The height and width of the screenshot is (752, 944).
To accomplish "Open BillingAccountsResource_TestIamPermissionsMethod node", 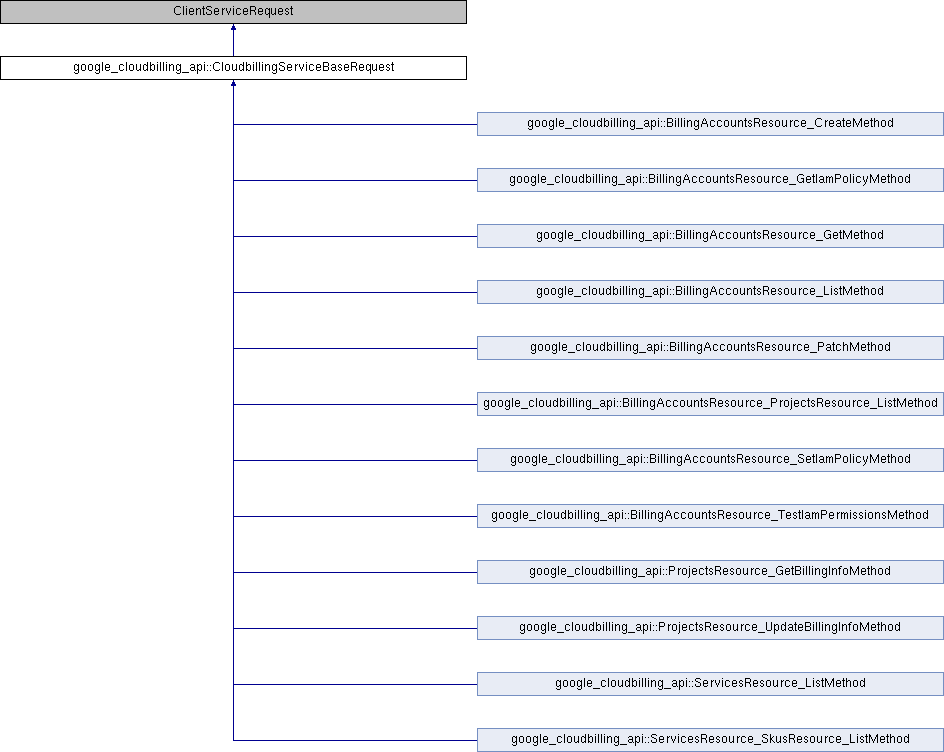I will coord(710,515).
